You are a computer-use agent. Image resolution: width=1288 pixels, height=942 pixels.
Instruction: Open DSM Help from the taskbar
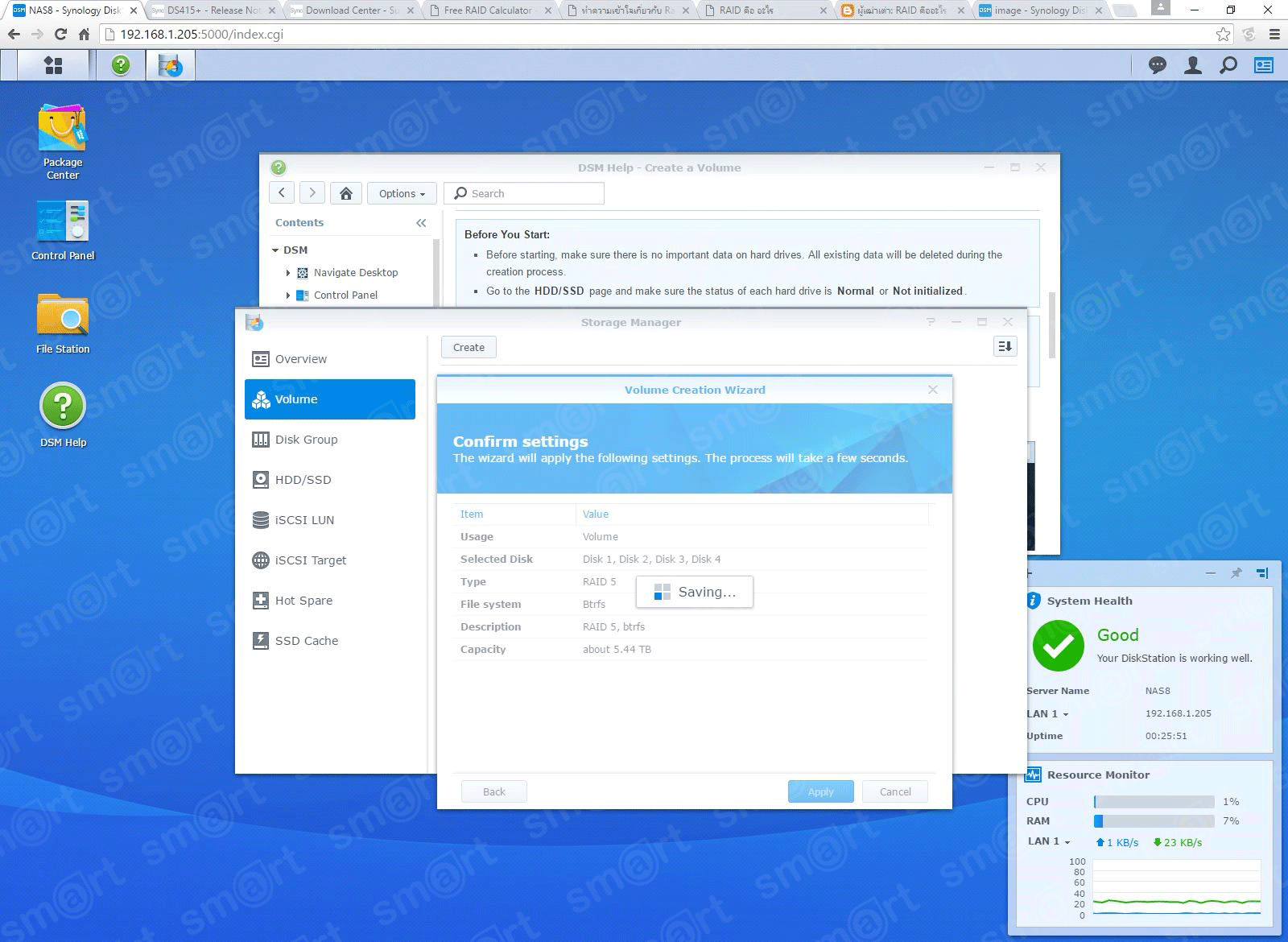click(121, 65)
